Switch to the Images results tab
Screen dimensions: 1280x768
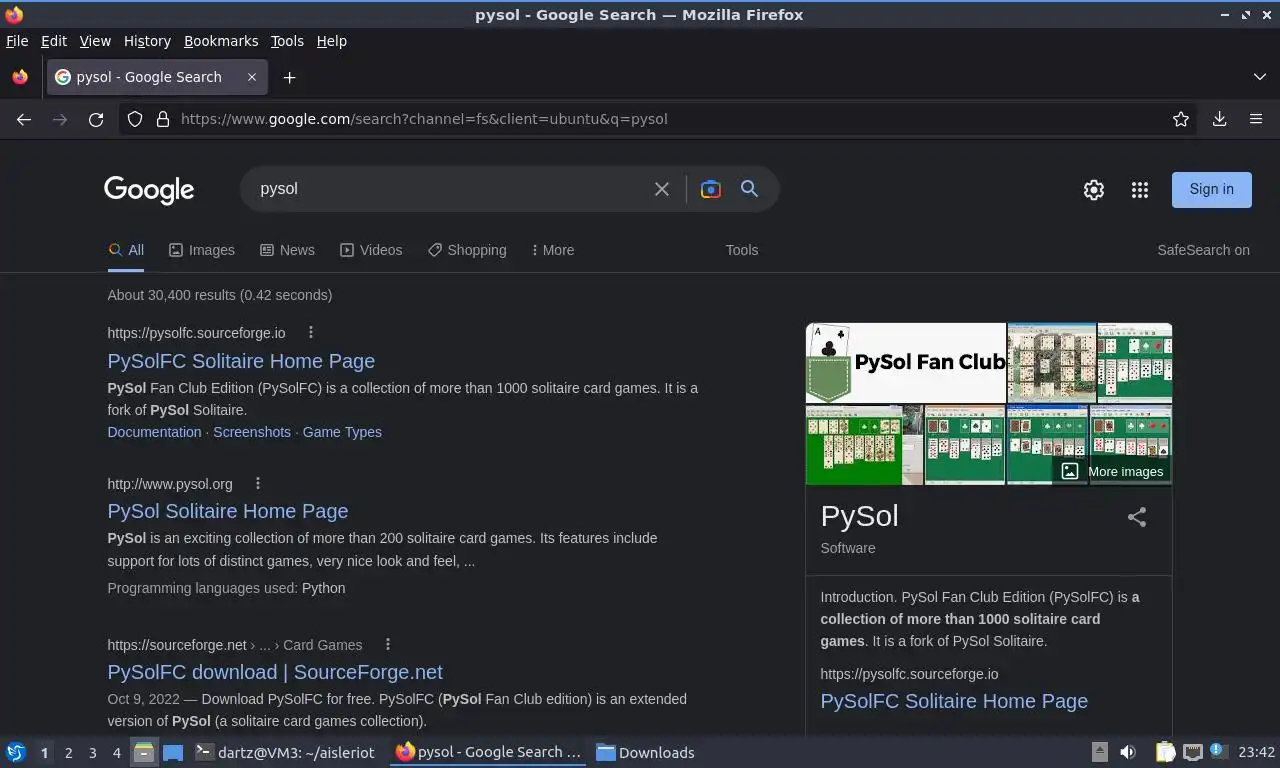coord(202,250)
